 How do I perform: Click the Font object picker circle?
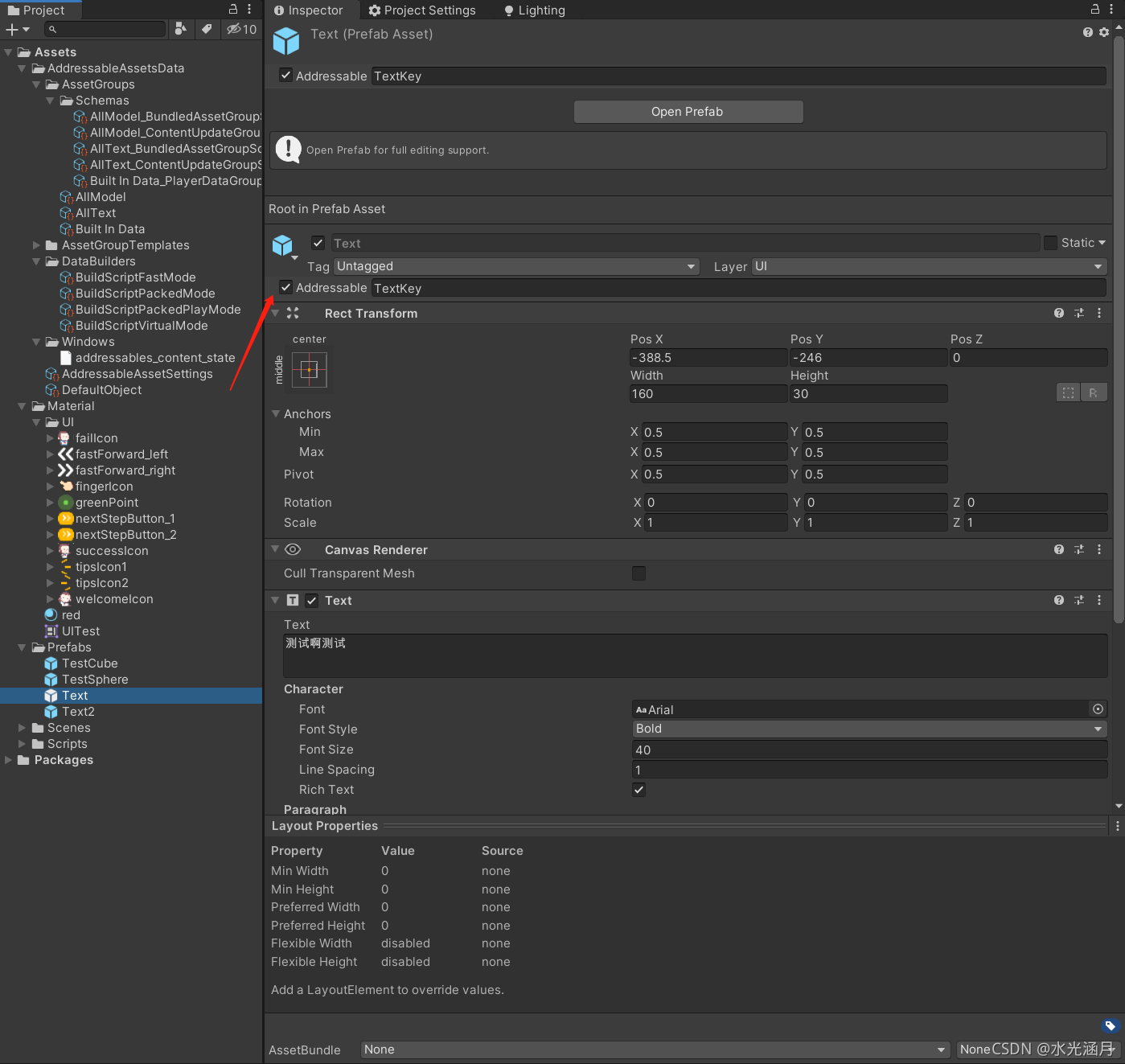coord(1098,709)
